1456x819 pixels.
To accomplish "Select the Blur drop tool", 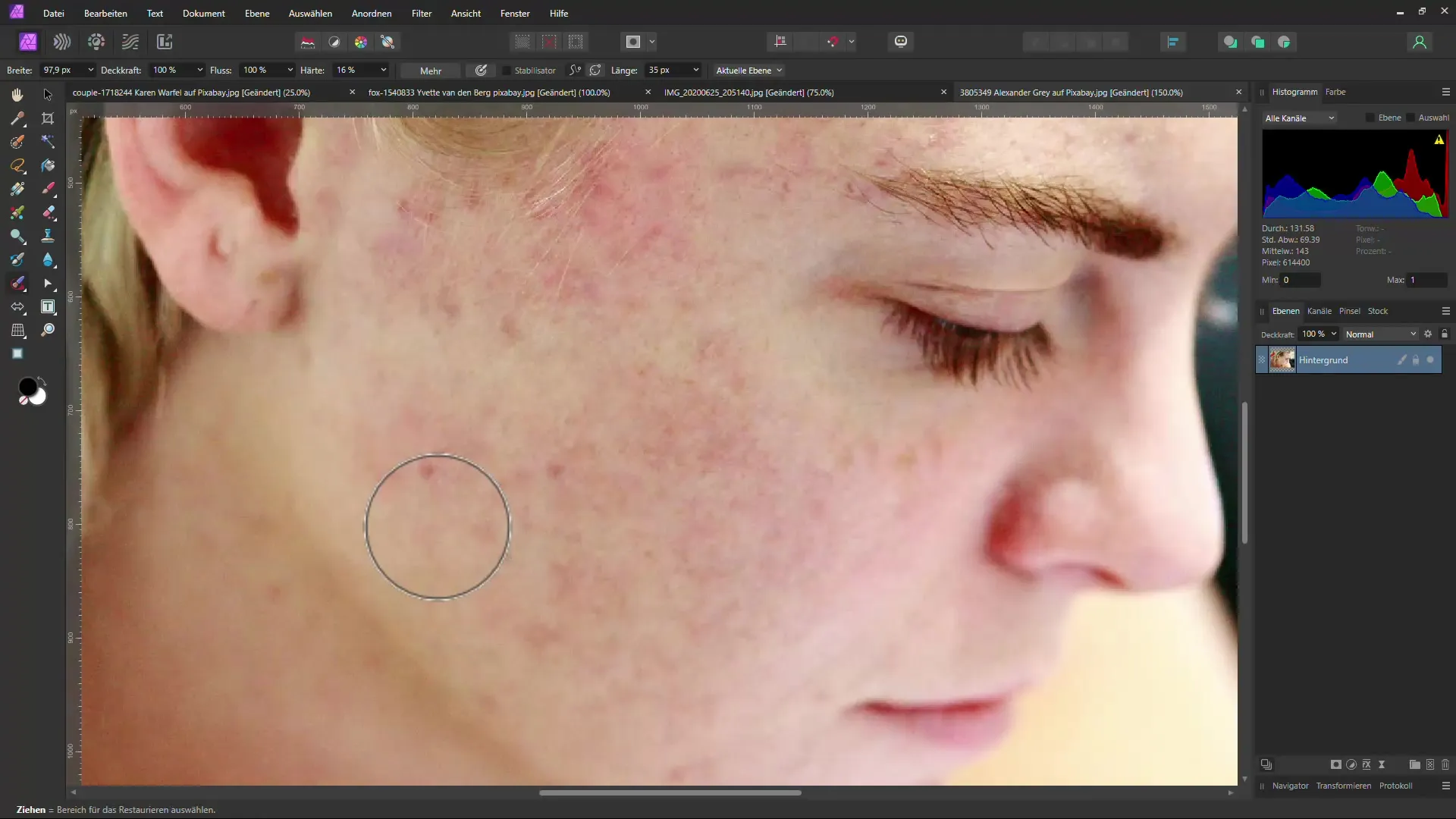I will click(48, 259).
